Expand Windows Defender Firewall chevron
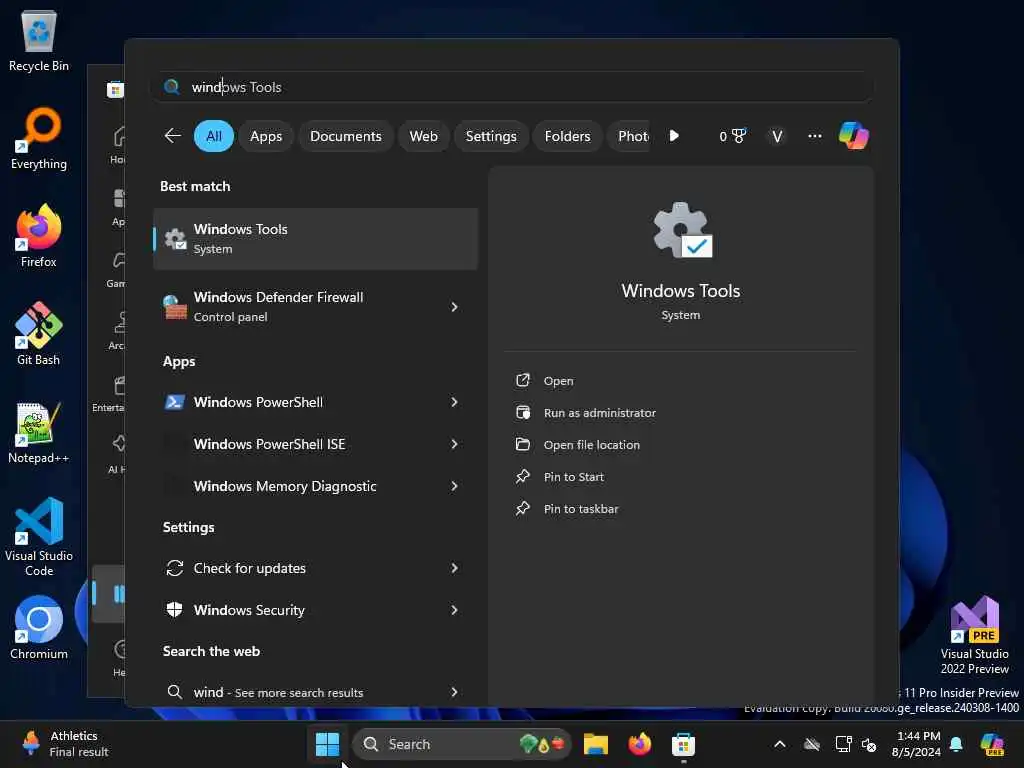This screenshot has width=1024, height=768. click(455, 307)
